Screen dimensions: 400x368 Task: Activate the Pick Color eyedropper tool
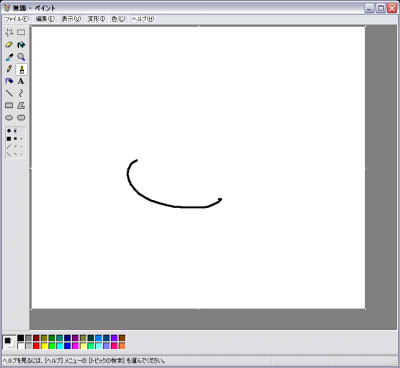click(9, 57)
